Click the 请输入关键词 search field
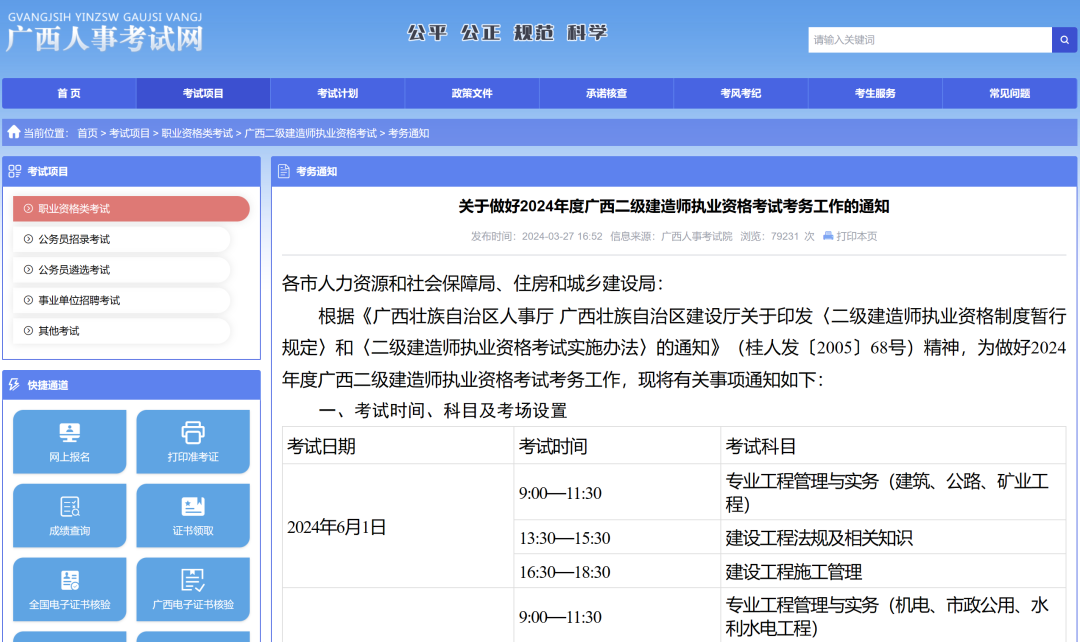This screenshot has height=642, width=1080. [x=920, y=40]
